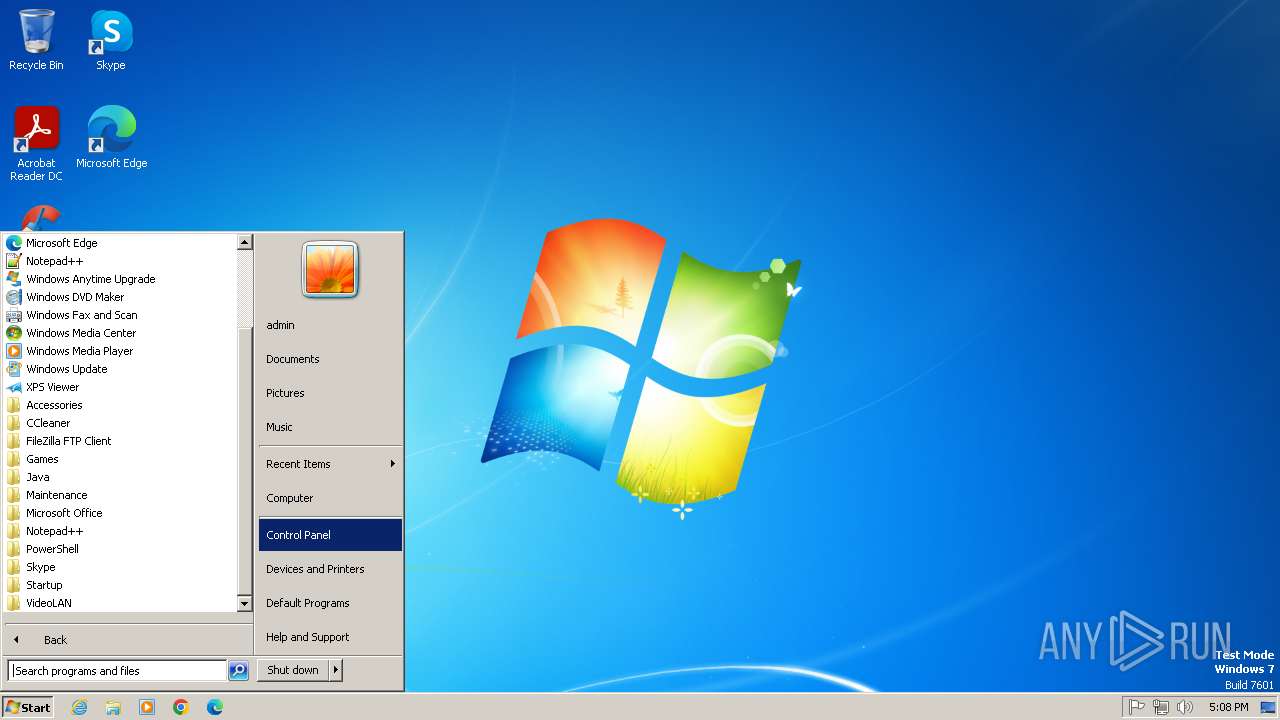The image size is (1280, 720).
Task: Click programs list scroll down arrow
Action: (244, 604)
